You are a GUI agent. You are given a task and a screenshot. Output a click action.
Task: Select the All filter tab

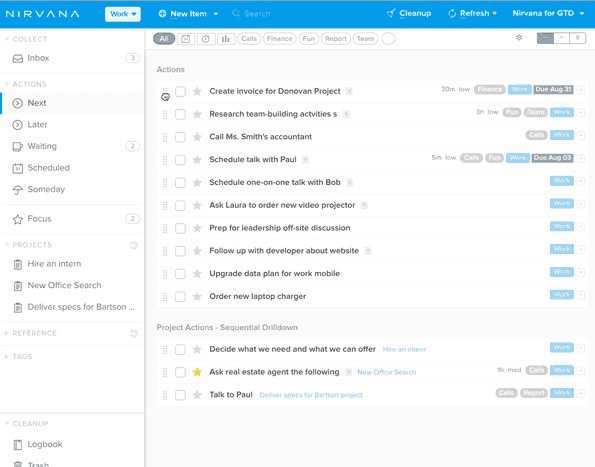[x=164, y=39]
